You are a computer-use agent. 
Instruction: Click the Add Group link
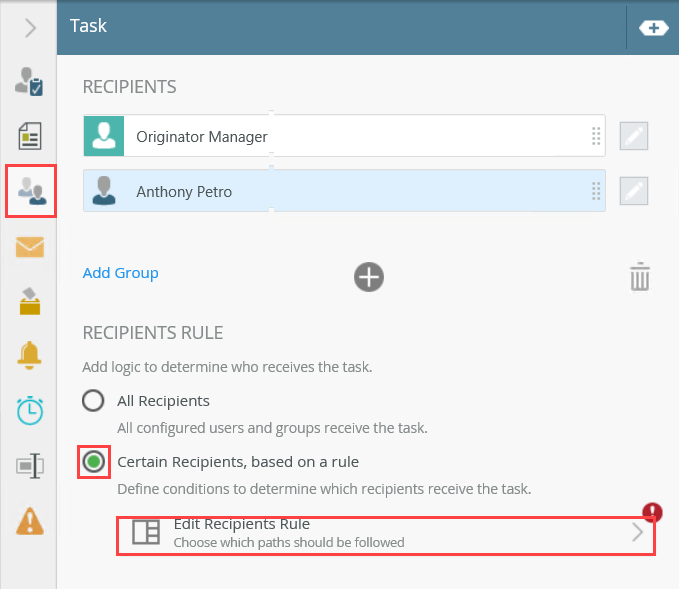tap(120, 273)
